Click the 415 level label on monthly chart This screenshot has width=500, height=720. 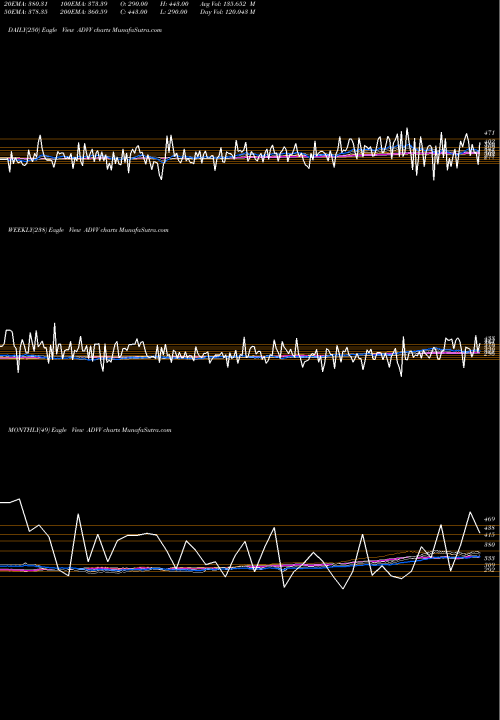[x=489, y=535]
